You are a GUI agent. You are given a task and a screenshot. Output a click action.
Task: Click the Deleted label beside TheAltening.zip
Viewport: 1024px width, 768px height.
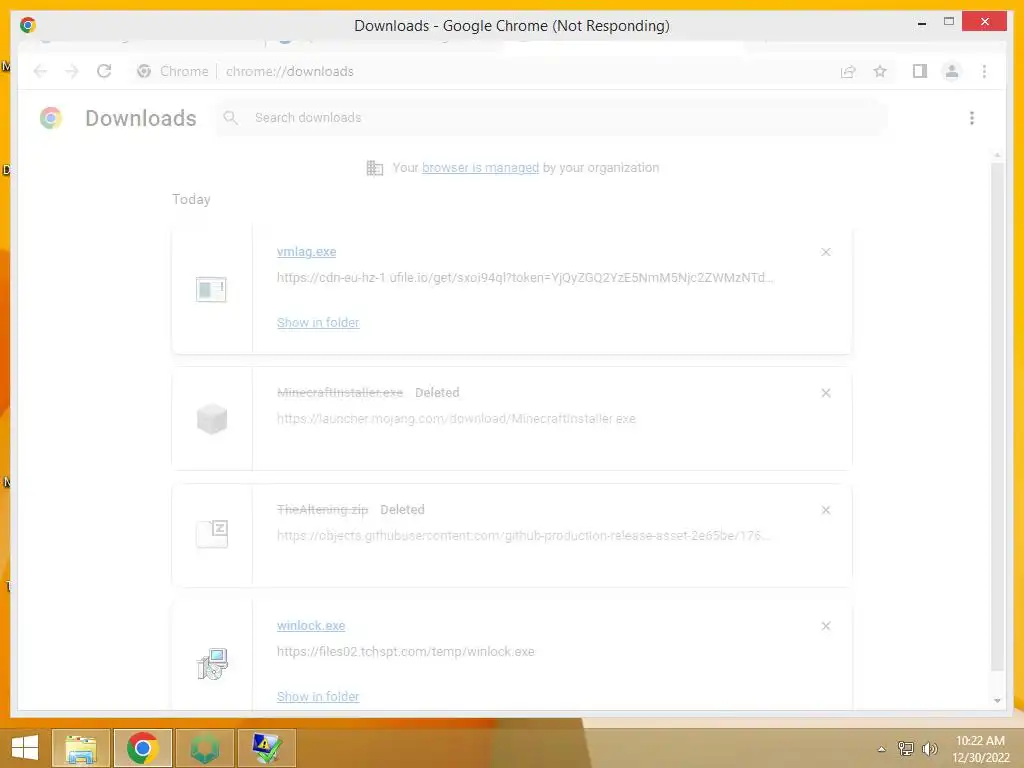coord(402,509)
